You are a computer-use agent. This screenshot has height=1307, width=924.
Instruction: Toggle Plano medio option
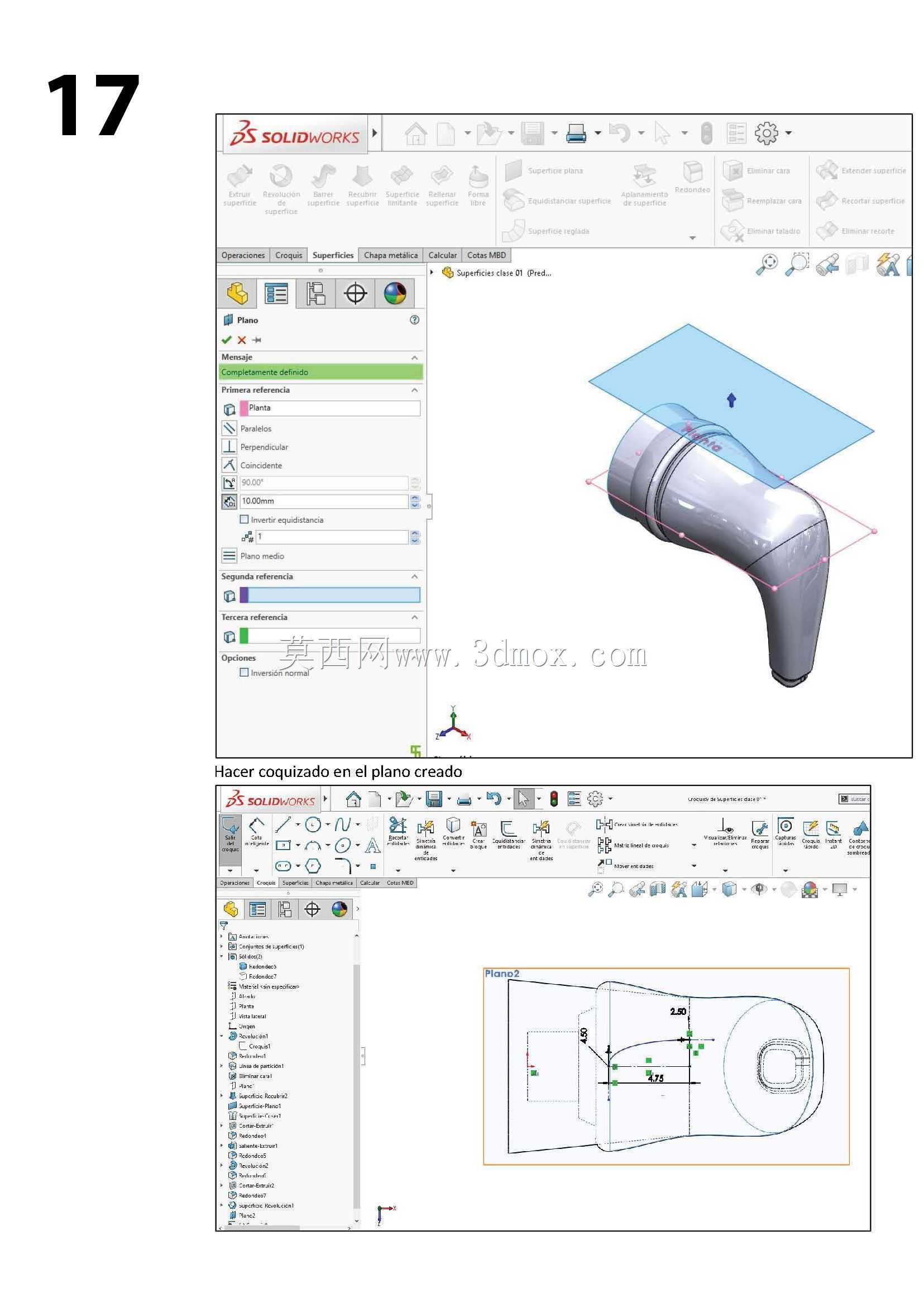click(229, 556)
